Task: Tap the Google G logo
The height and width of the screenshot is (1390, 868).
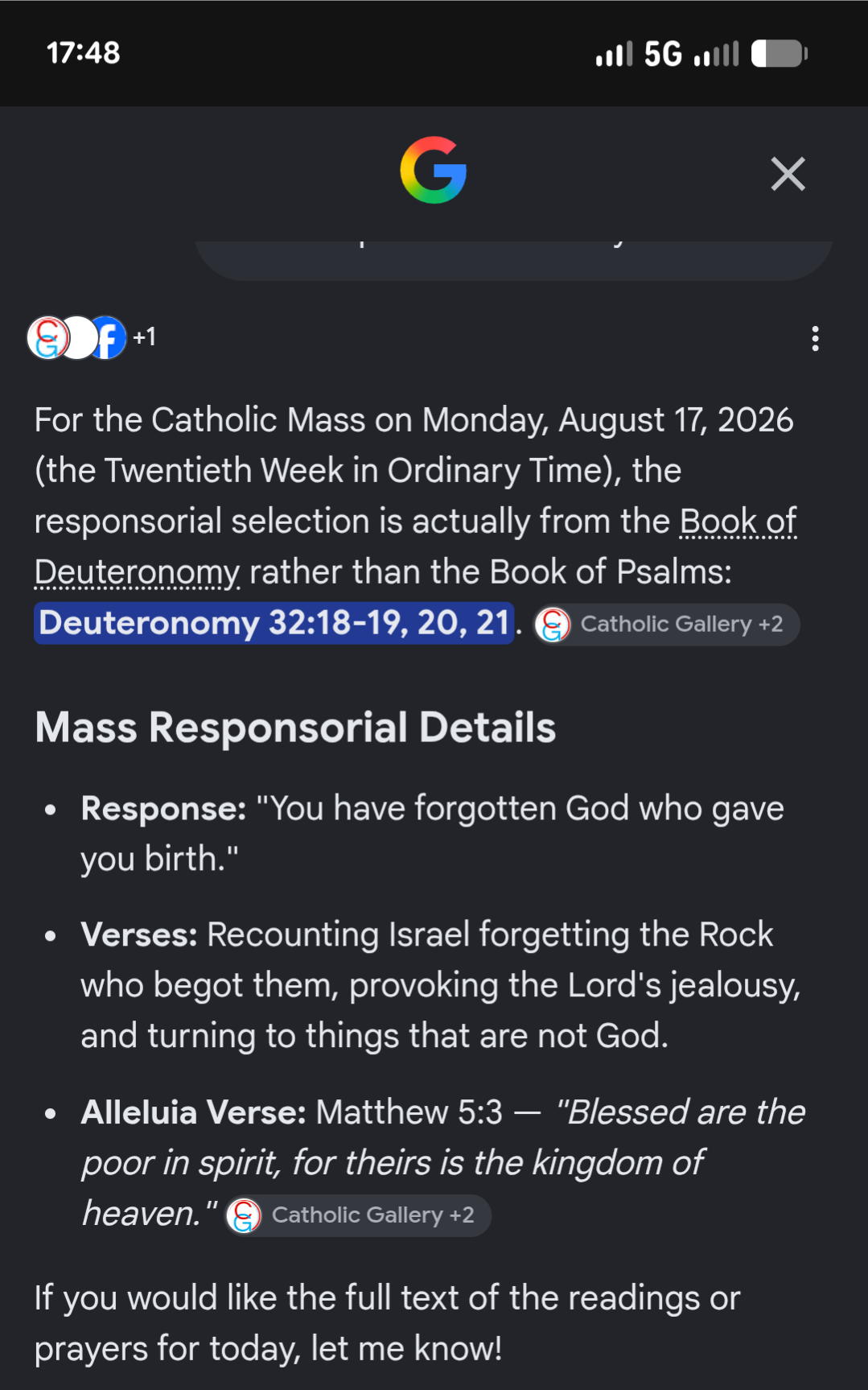Action: click(434, 170)
